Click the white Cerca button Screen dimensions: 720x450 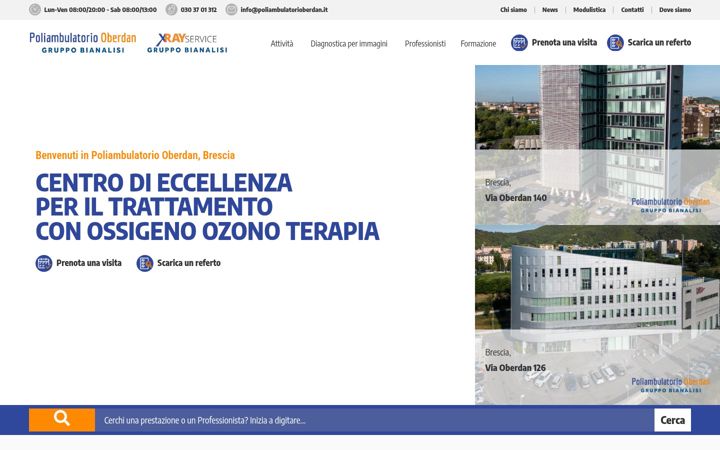tap(673, 420)
